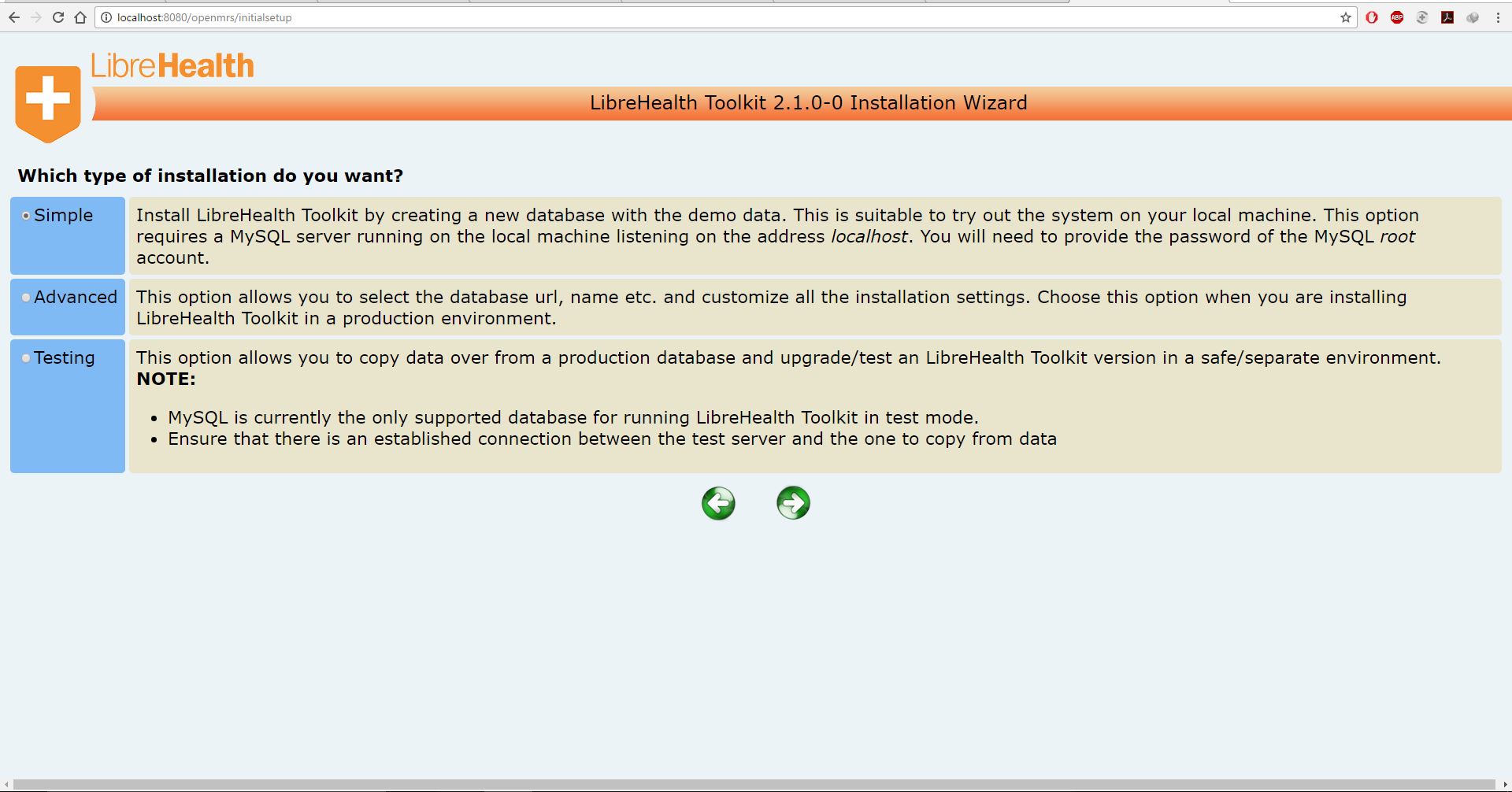
Task: Reload the page with the refresh icon
Action: pos(58,17)
